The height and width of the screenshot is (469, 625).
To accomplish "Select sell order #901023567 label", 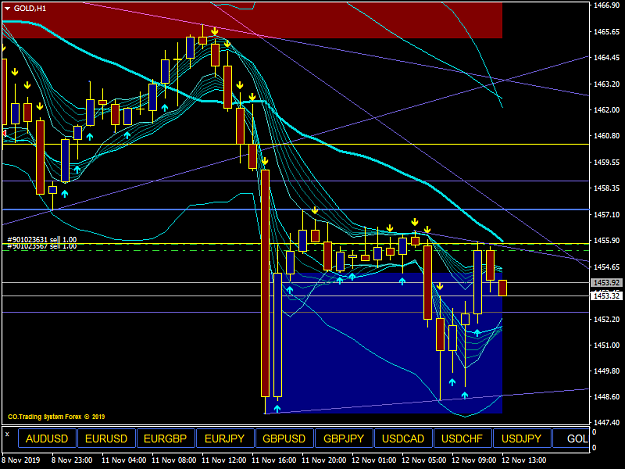I will click(42, 247).
